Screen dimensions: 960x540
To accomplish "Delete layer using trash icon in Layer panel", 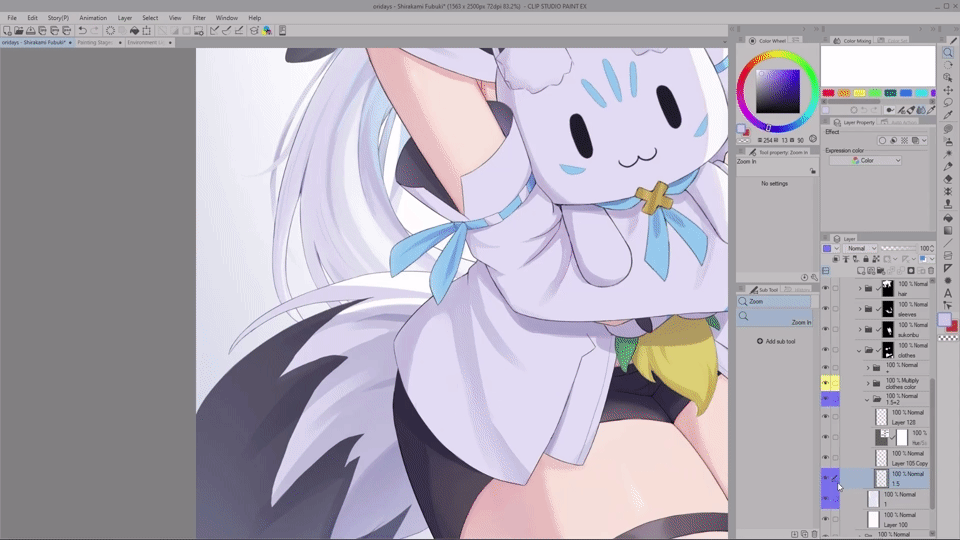I will pos(931,271).
